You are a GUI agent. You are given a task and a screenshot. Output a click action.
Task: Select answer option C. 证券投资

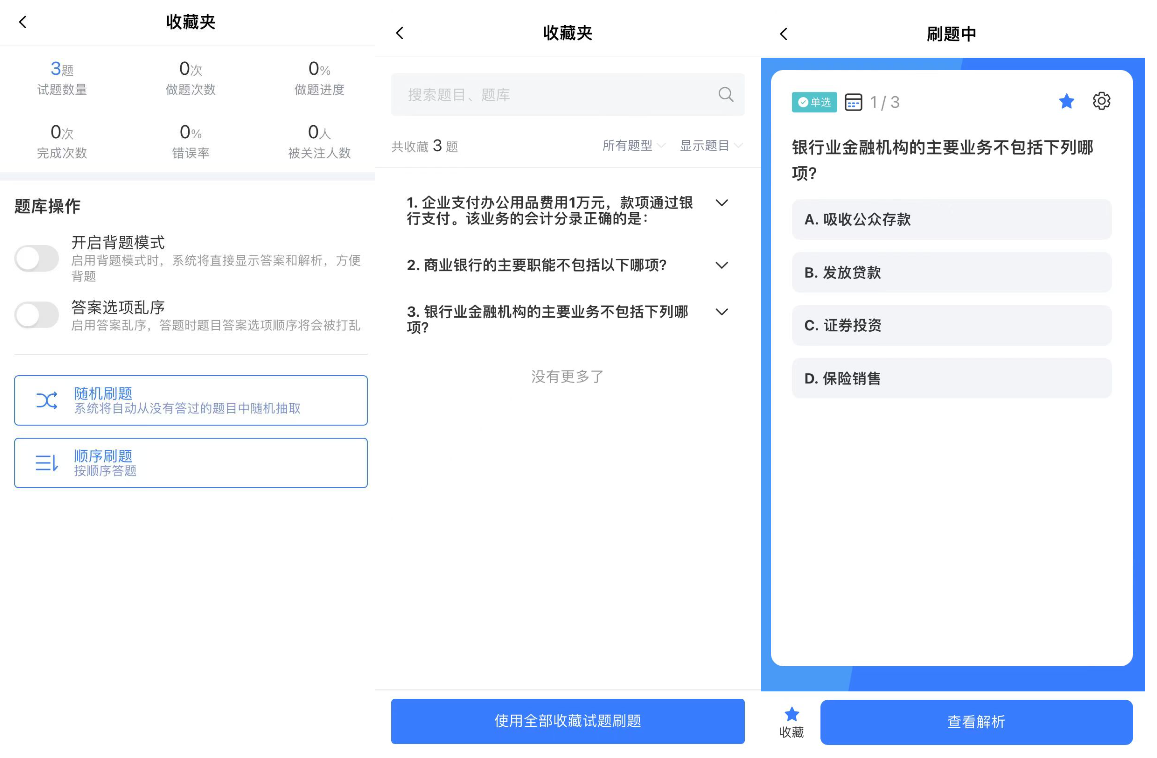951,325
